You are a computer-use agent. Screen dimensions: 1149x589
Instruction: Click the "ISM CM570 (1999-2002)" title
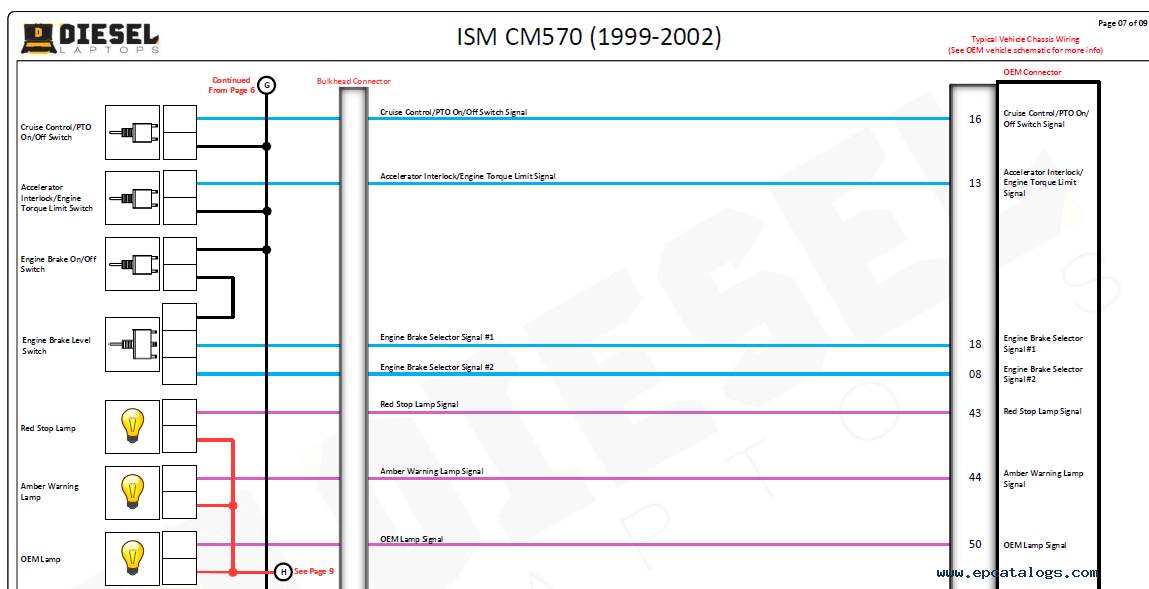click(589, 37)
